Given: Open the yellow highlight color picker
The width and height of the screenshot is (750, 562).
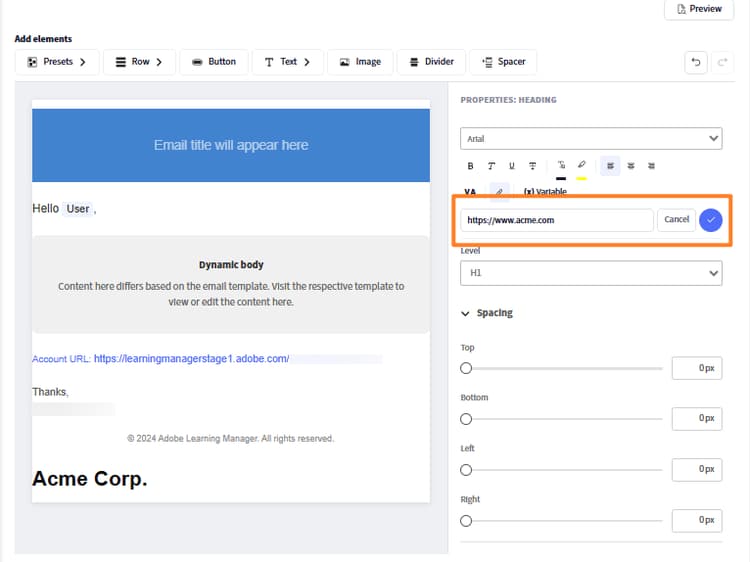Looking at the screenshot, I should pyautogui.click(x=582, y=168).
